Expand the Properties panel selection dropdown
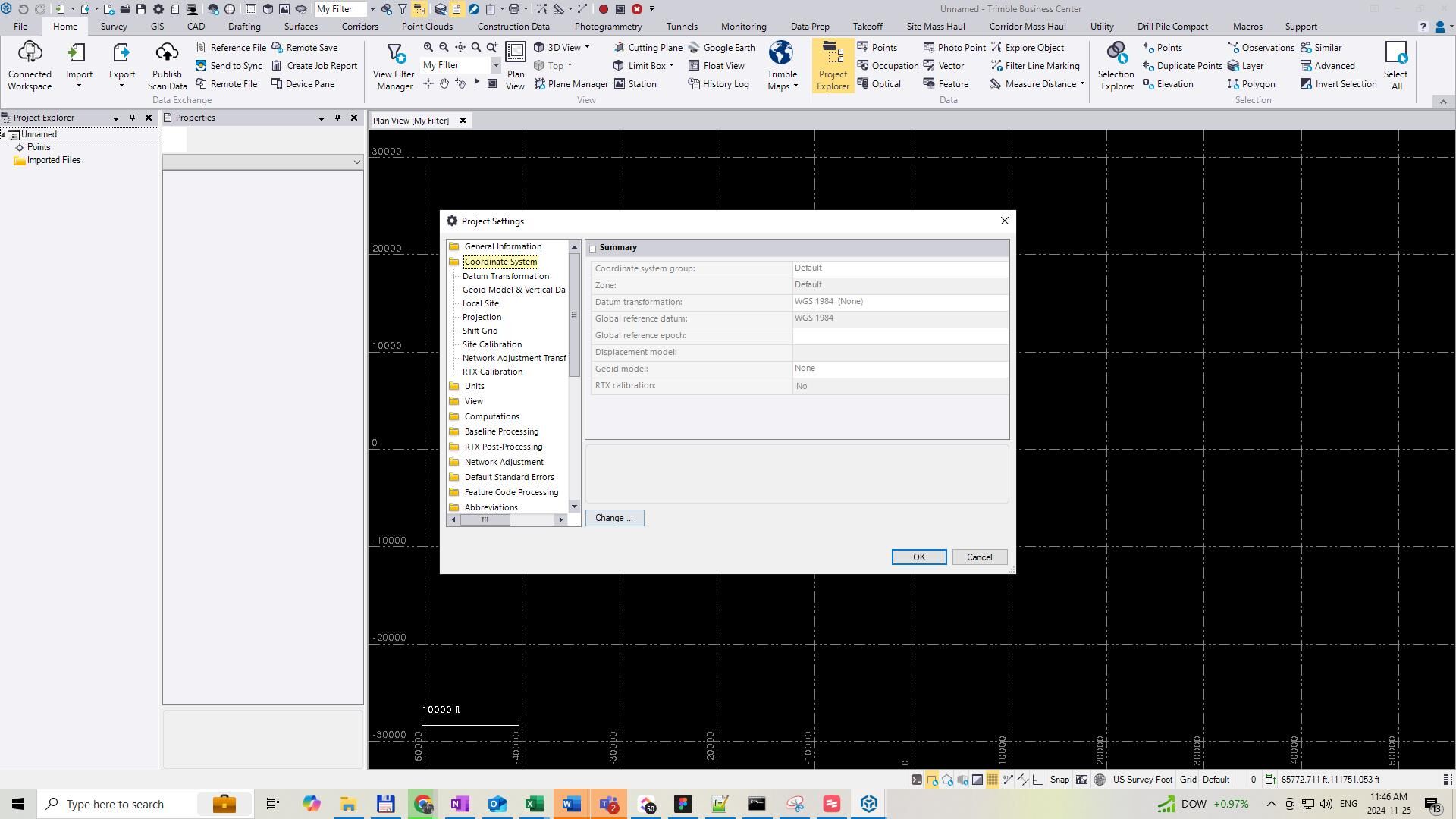The height and width of the screenshot is (819, 1456). pos(356,162)
